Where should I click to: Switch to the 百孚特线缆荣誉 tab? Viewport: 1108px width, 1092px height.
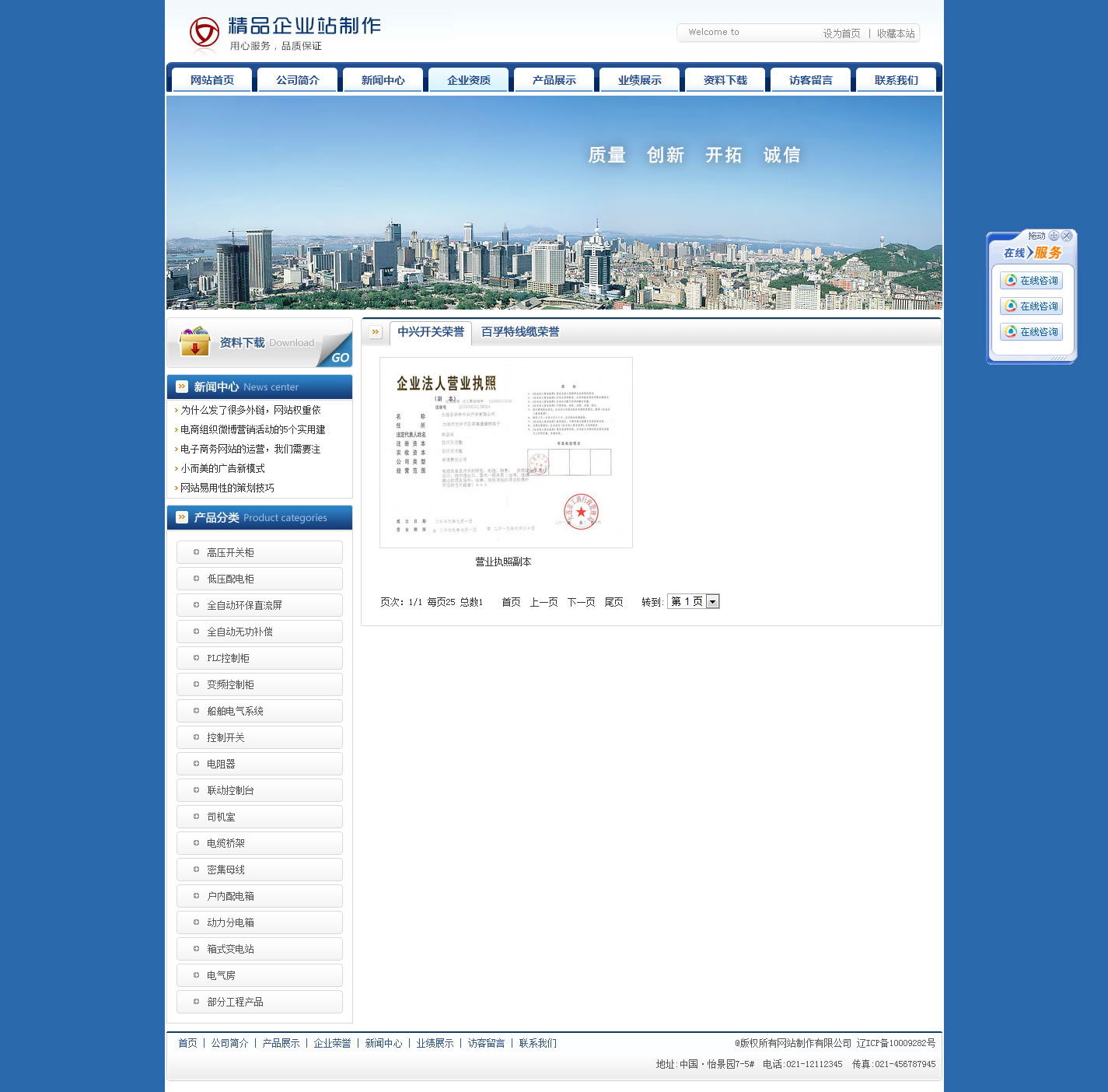[519, 332]
